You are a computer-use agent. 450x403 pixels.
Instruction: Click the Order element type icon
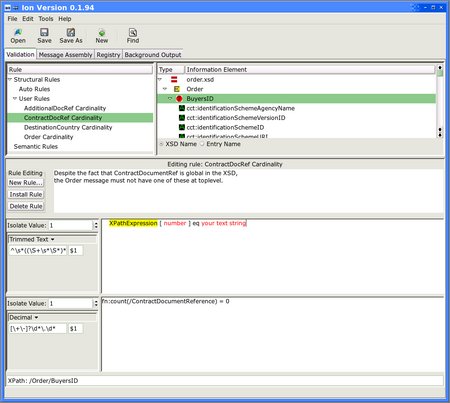click(x=177, y=89)
